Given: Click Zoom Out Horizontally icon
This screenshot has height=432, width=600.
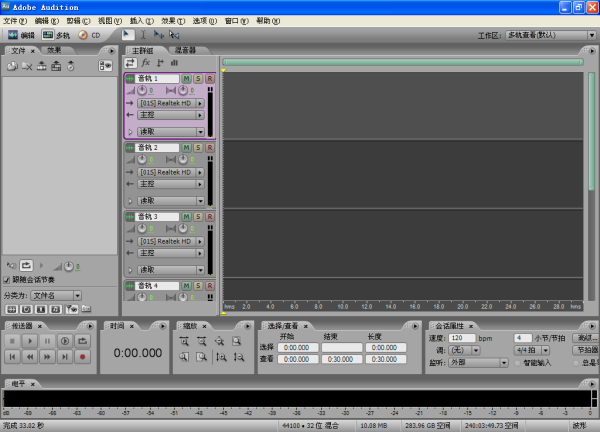Looking at the screenshot, I should 202,341.
